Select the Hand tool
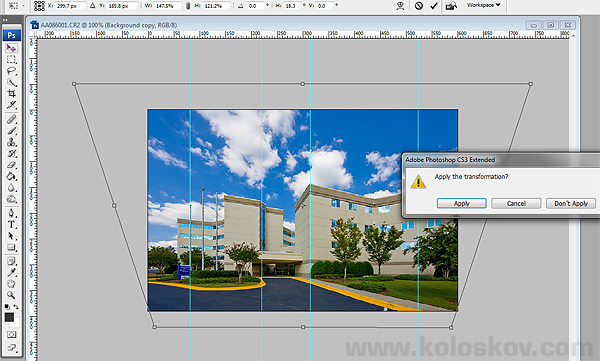This screenshot has width=600, height=361. click(11, 284)
